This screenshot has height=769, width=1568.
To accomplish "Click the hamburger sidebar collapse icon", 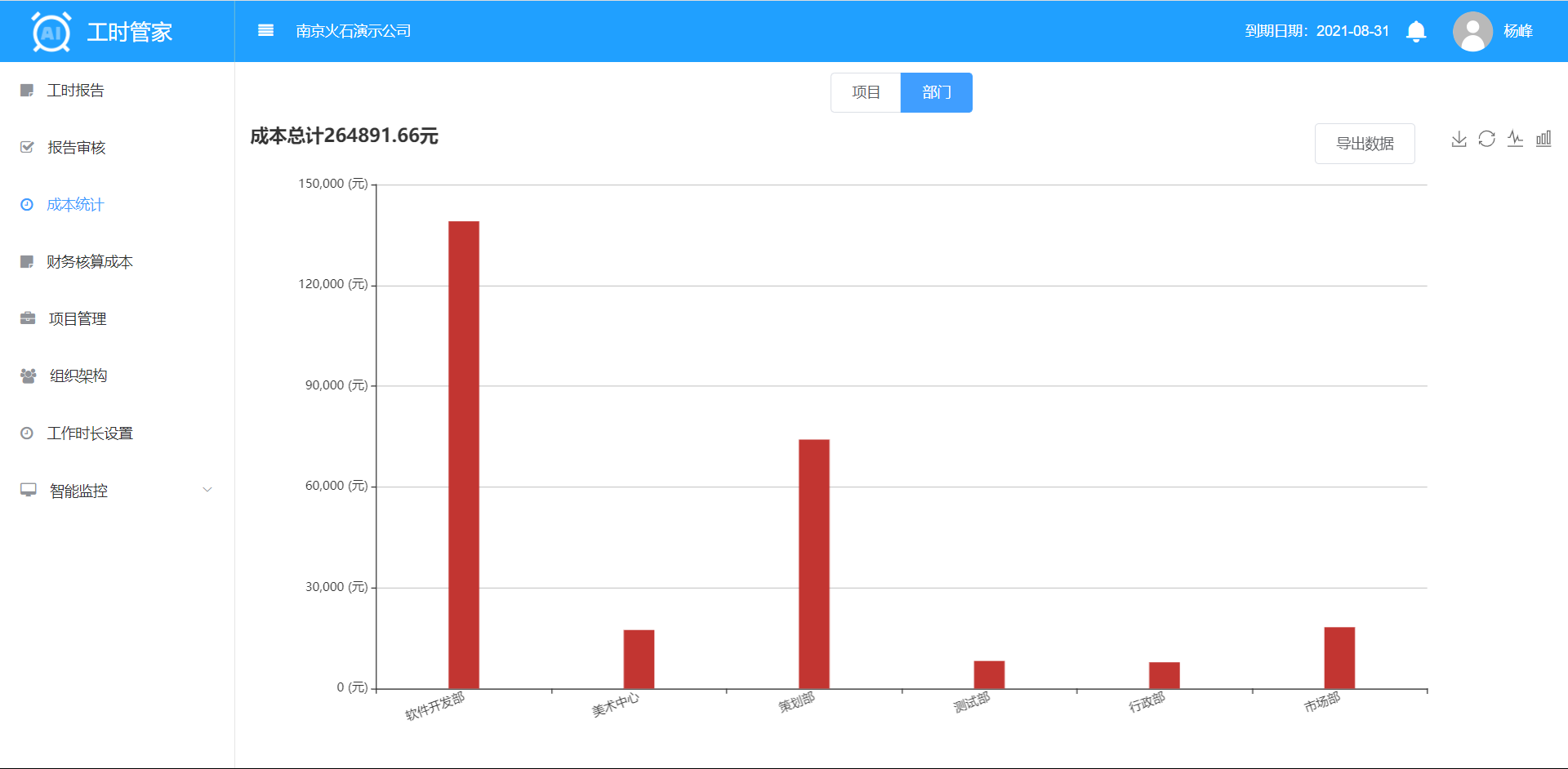I will click(x=265, y=31).
